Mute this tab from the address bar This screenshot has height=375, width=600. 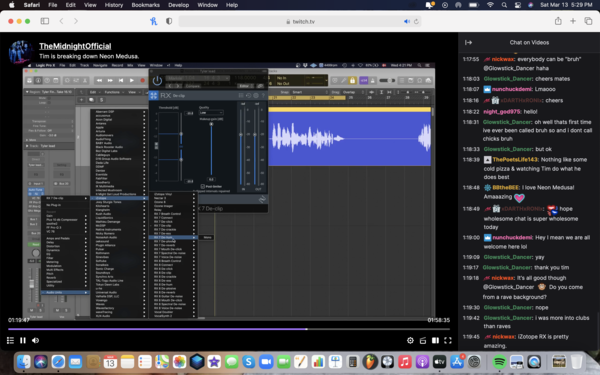tap(407, 21)
